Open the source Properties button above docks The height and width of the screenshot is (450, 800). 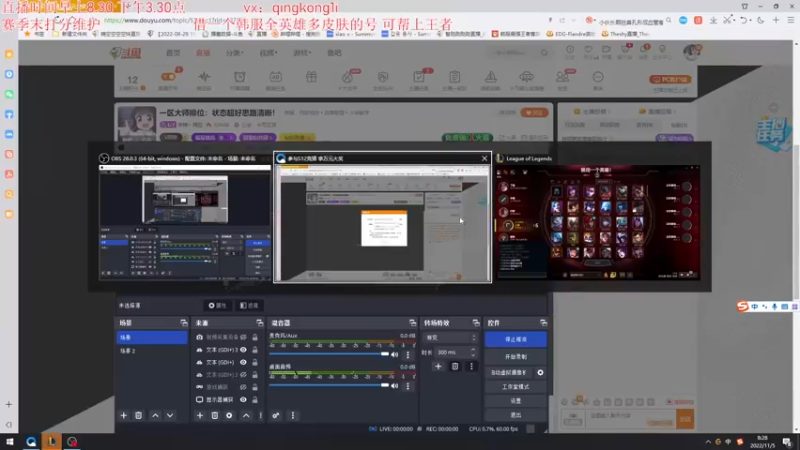coord(218,305)
